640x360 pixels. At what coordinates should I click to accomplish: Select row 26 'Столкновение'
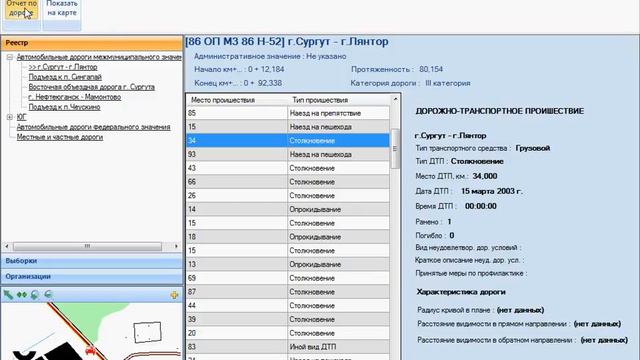288,196
